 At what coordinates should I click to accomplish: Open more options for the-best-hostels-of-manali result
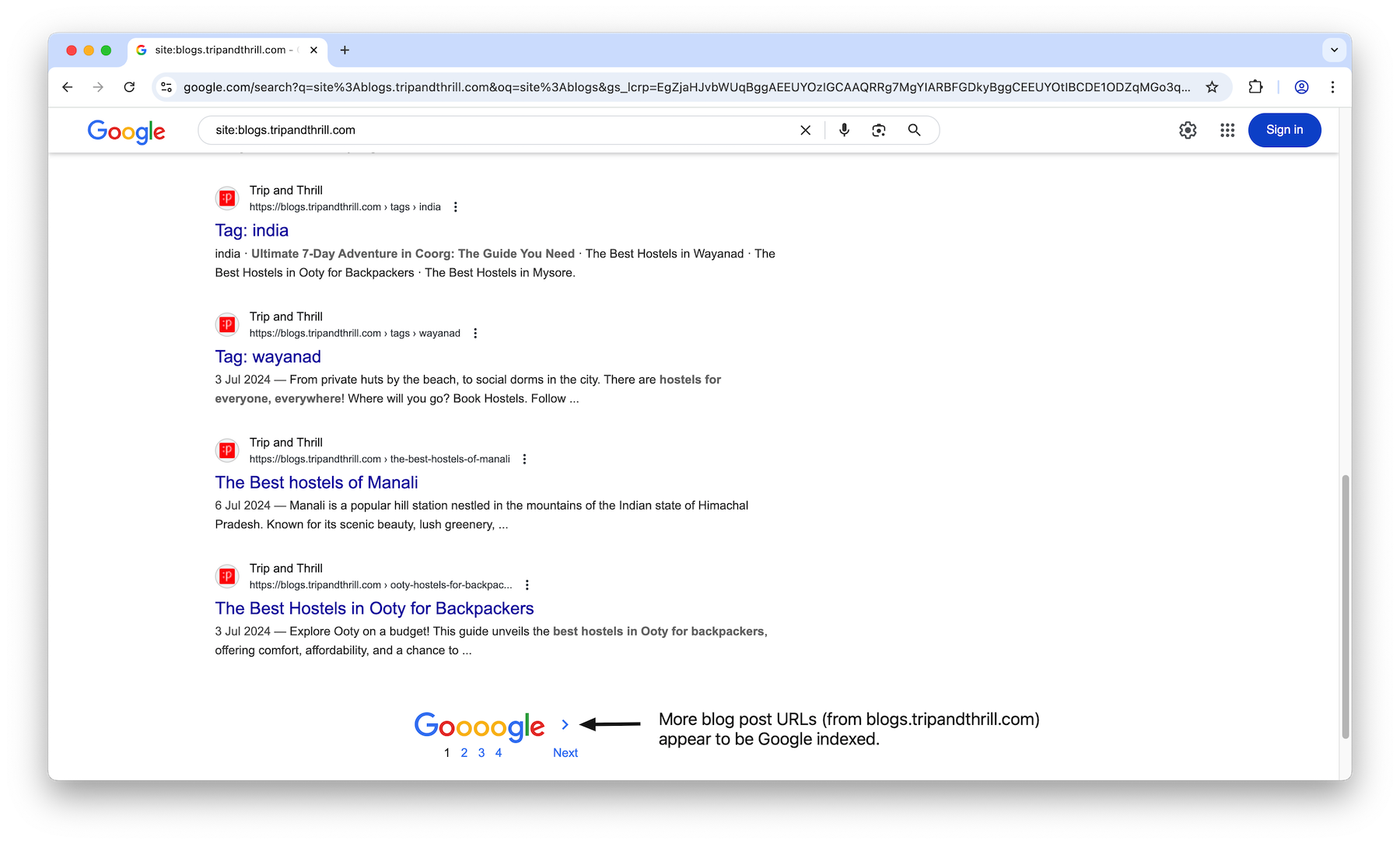(x=525, y=459)
